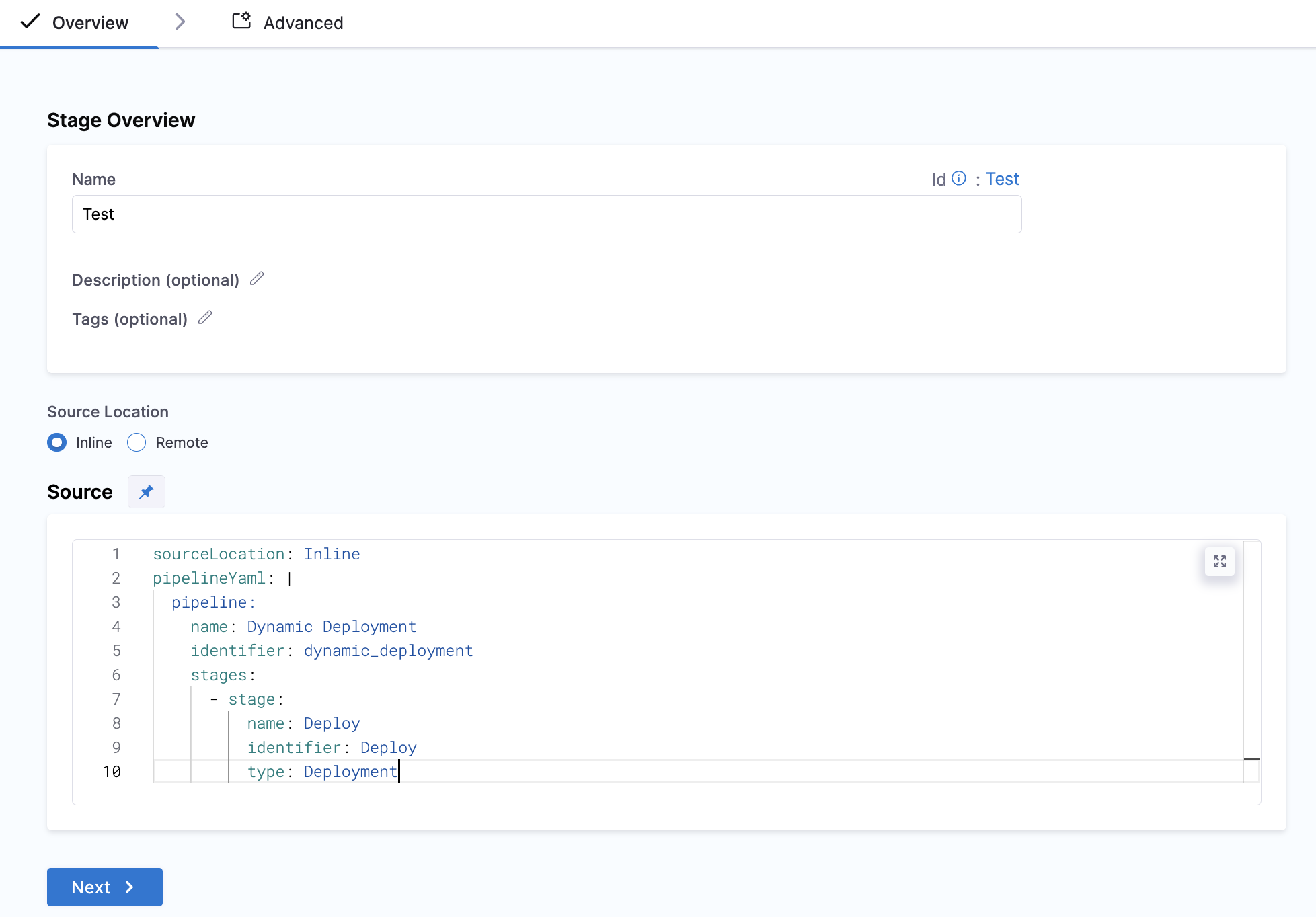Select the Remote source location
The image size is (1316, 917).
click(x=137, y=442)
